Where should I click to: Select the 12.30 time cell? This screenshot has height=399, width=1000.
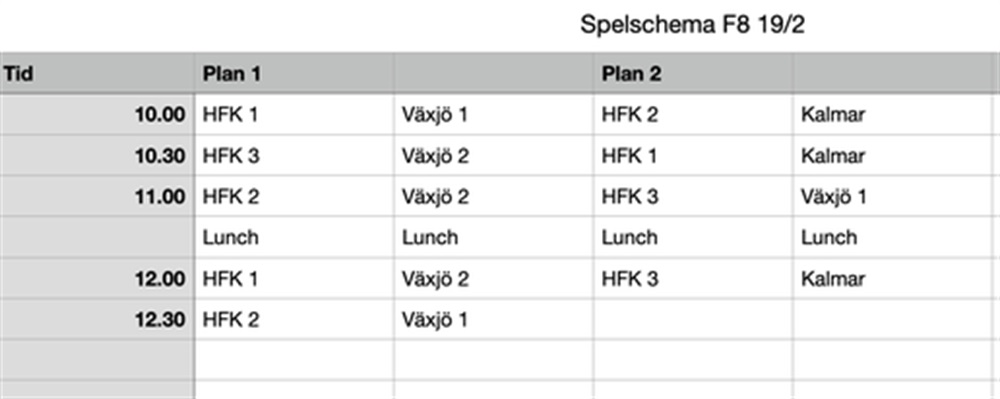97,319
